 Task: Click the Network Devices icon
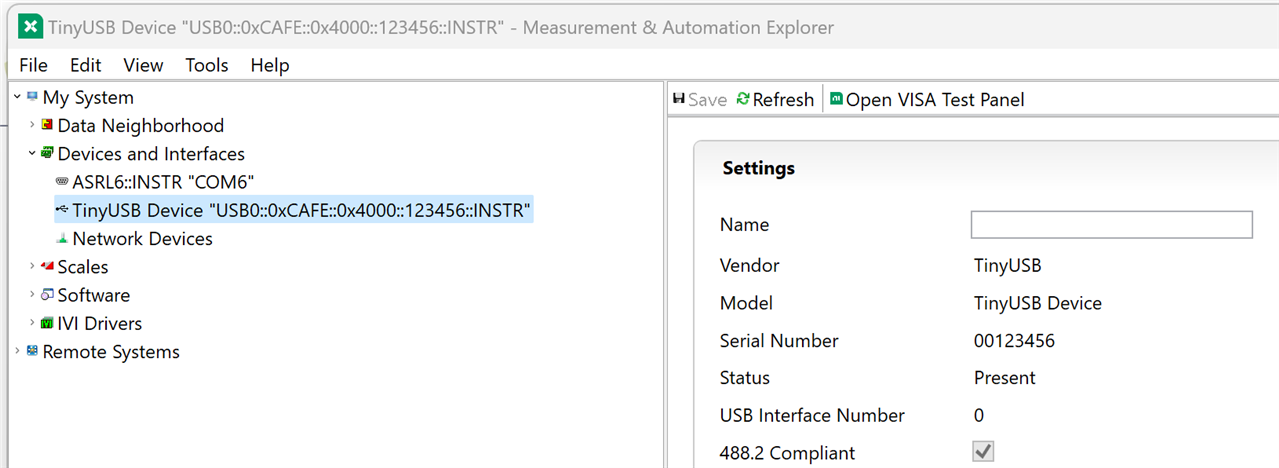62,239
